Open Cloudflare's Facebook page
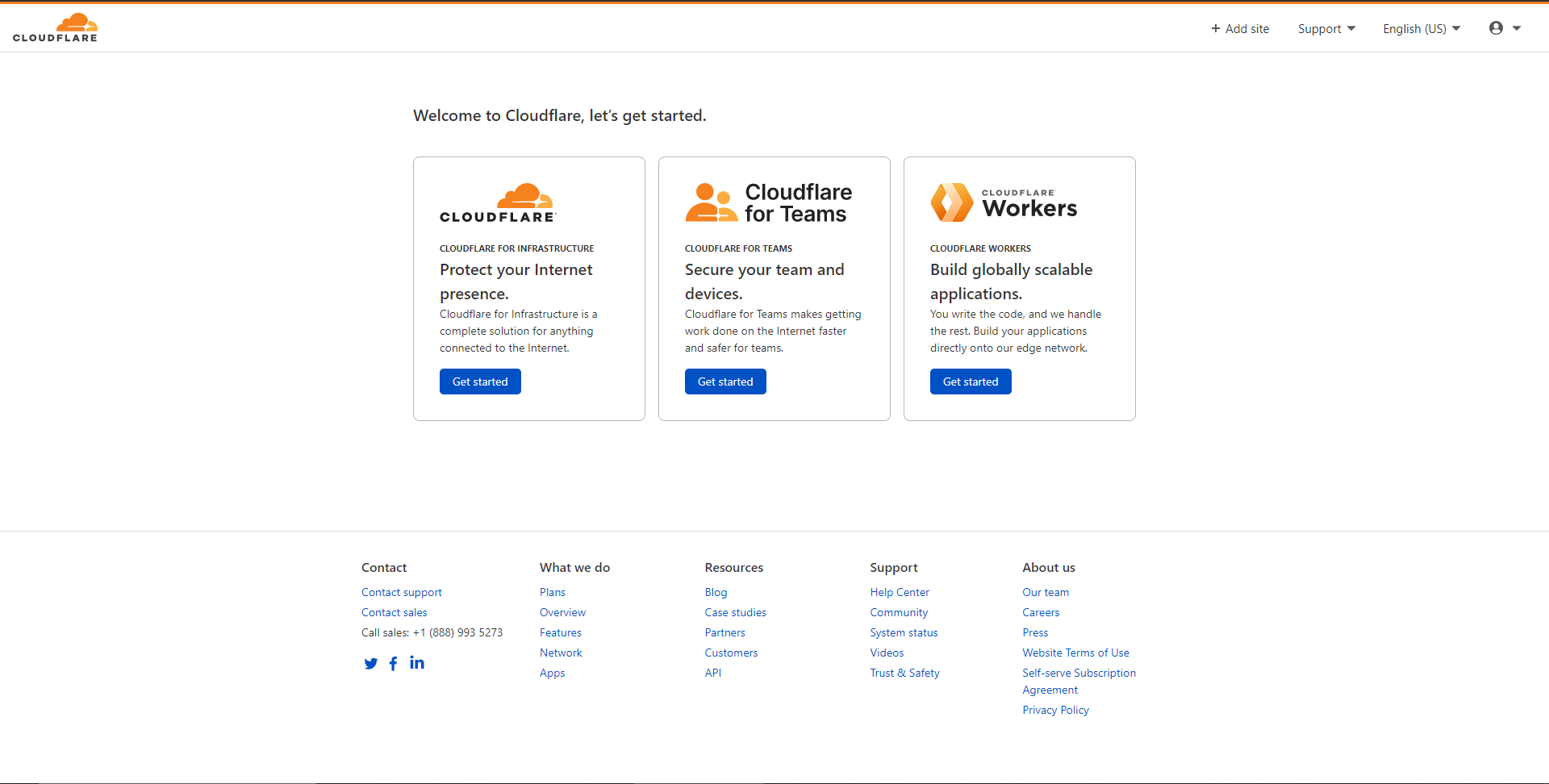Viewport: 1549px width, 784px height. coord(393,663)
